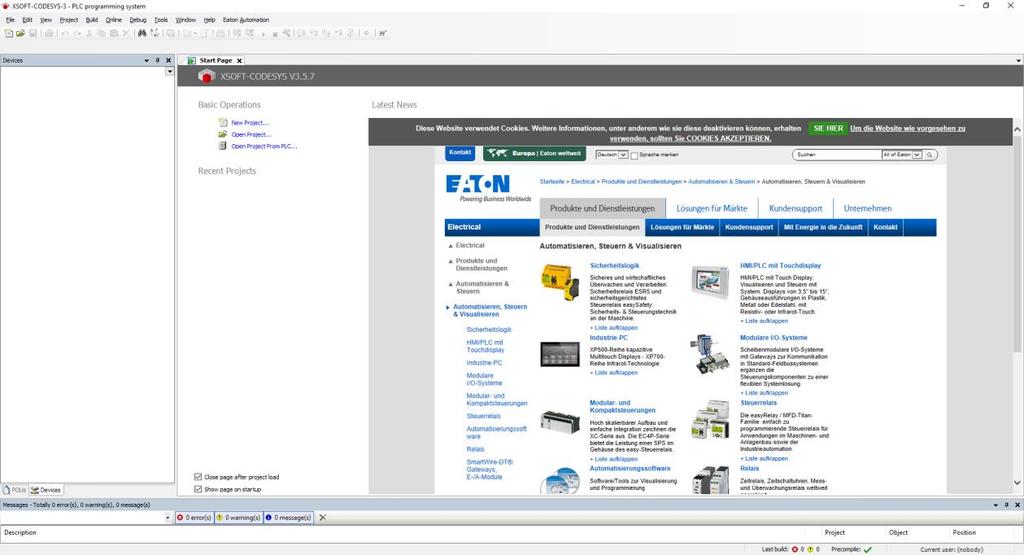Open the Industrie-PC link in left sidebar
The height and width of the screenshot is (555, 1024).
click(x=484, y=362)
